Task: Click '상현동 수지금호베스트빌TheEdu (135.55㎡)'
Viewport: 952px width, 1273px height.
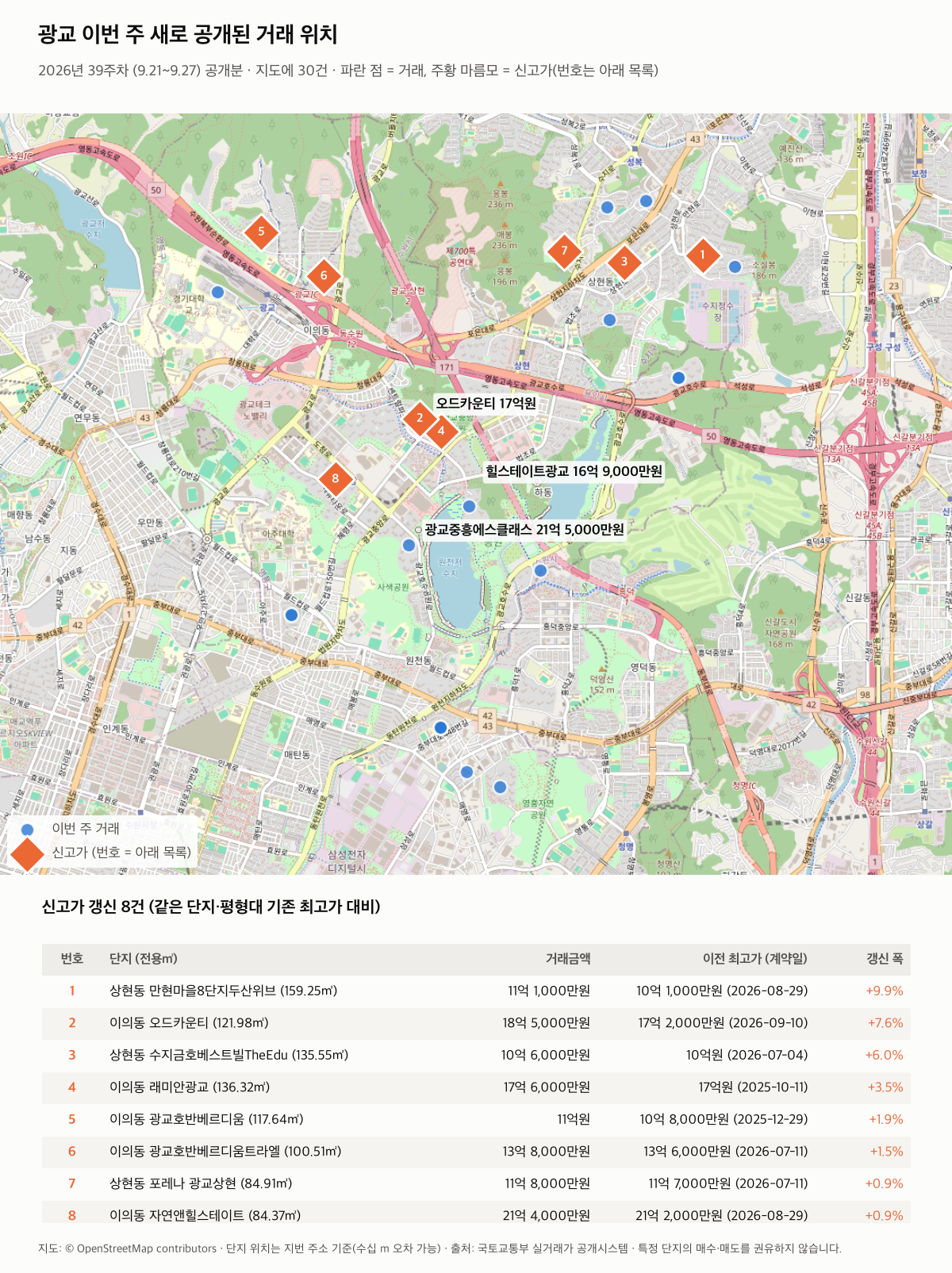Action: click(229, 1055)
